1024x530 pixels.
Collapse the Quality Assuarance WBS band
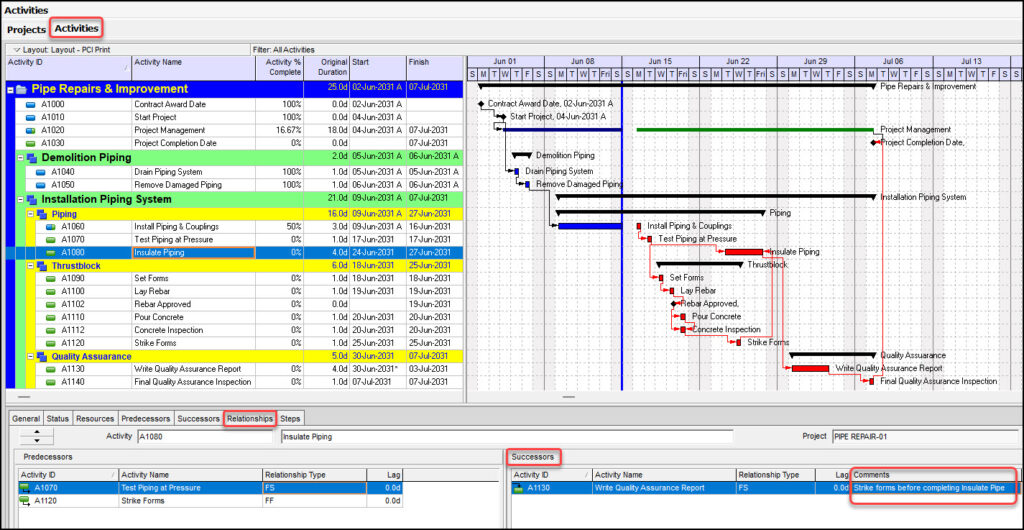30,356
